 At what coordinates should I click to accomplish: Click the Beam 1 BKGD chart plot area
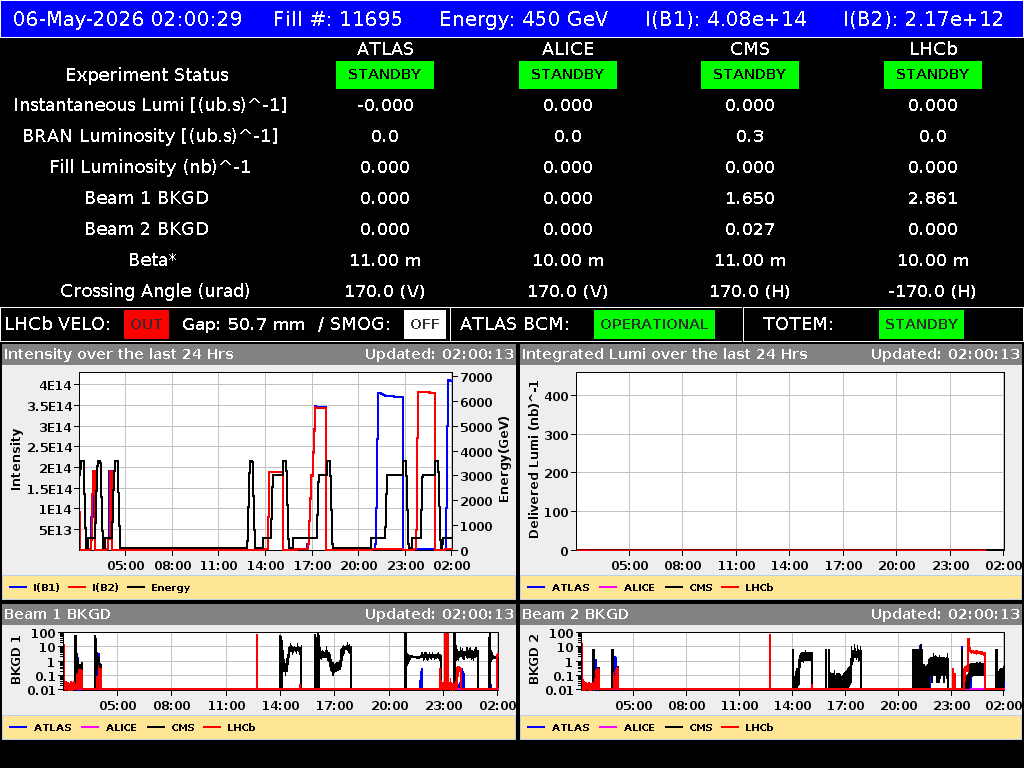281,661
